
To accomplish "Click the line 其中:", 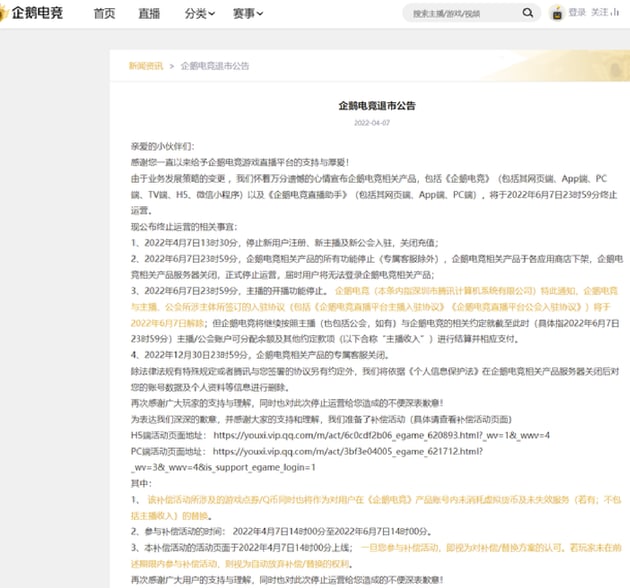I will point(141,484).
